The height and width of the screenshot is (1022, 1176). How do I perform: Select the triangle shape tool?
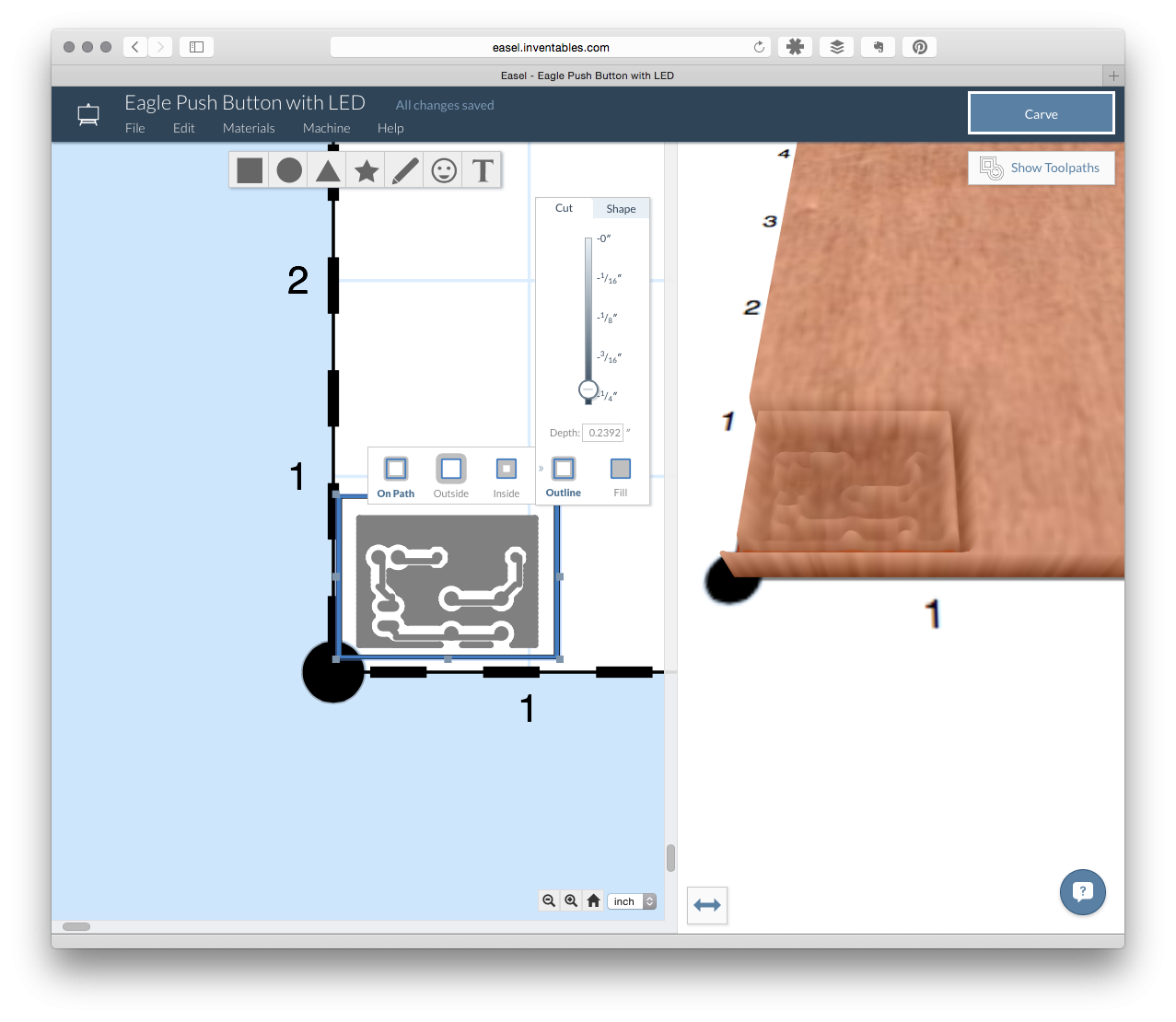pyautogui.click(x=328, y=170)
